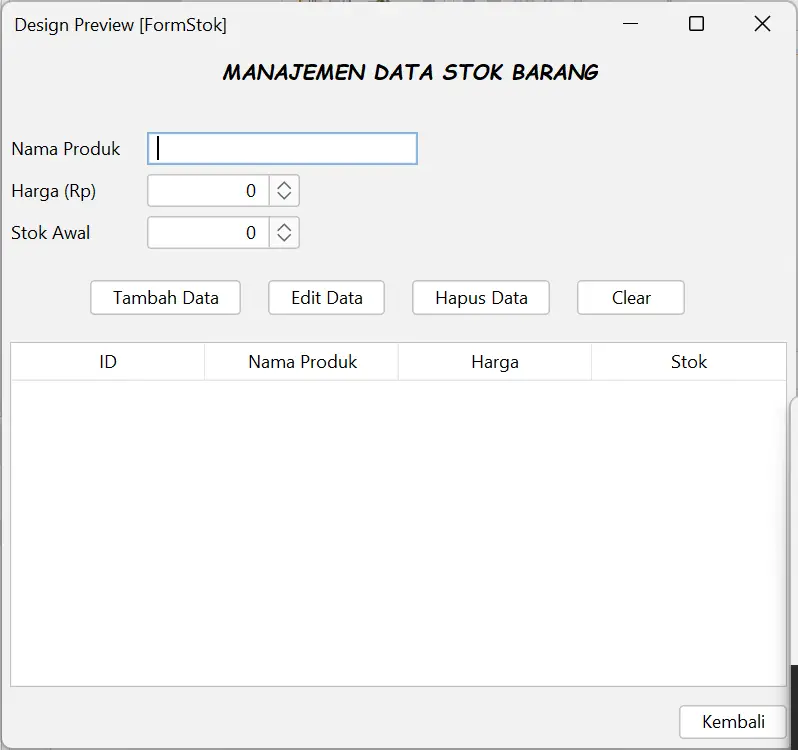
Task: Increment Stok Awal using the up arrow
Action: (284, 227)
